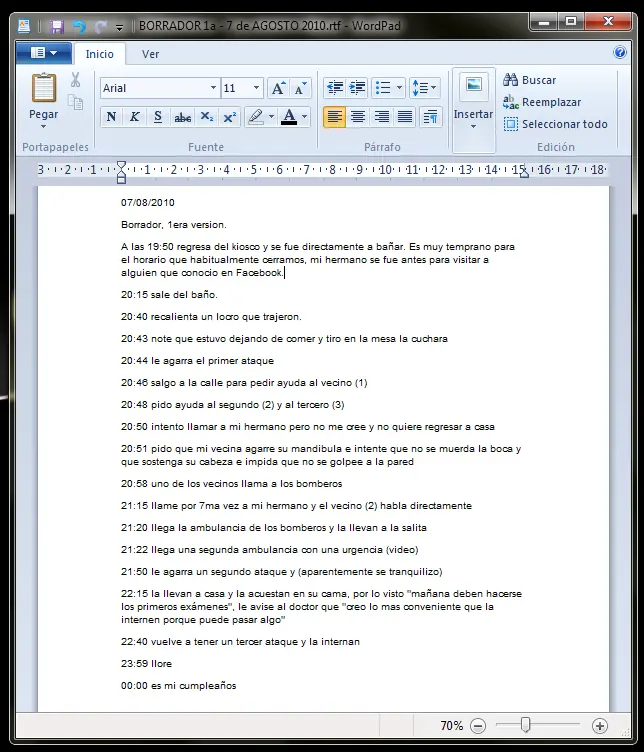Click the Pegar clipboard icon
Image resolution: width=644 pixels, height=752 pixels.
(x=44, y=87)
